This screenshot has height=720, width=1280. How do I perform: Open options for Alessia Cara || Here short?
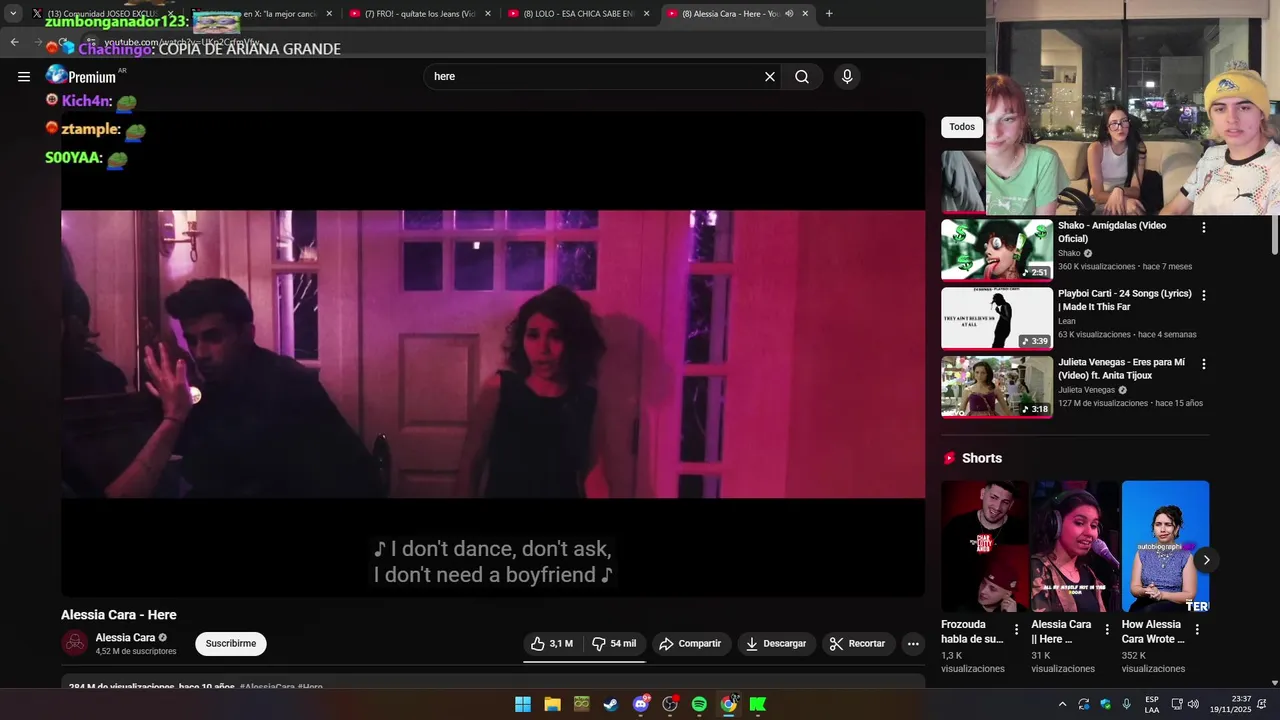[x=1106, y=629]
